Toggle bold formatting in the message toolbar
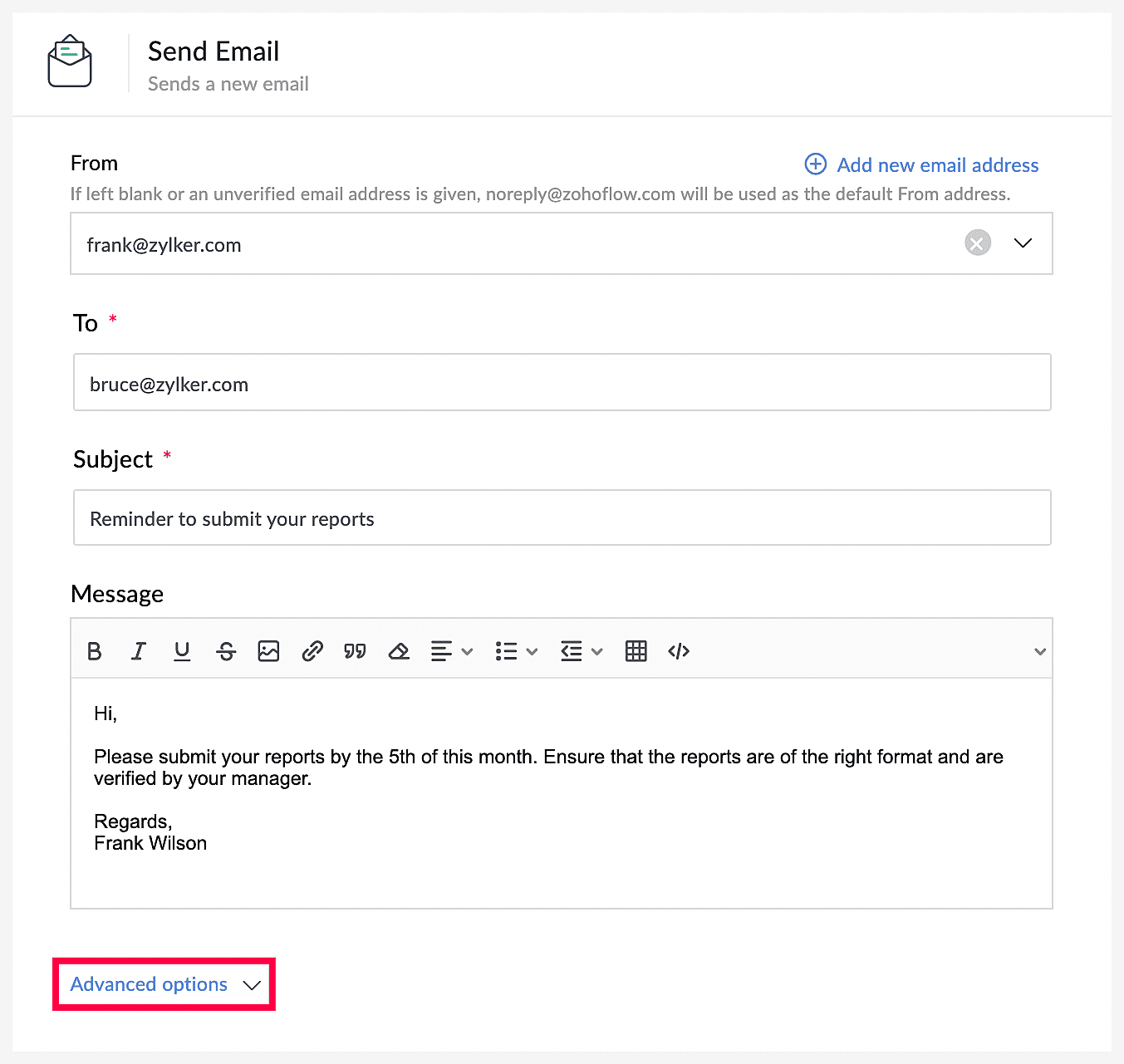 pyautogui.click(x=95, y=651)
